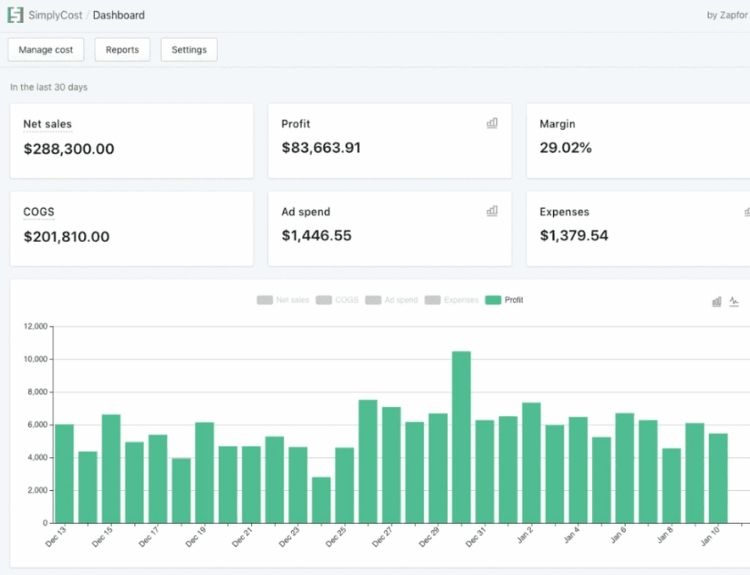This screenshot has height=575, width=750.
Task: Open the Manage cost page
Action: coord(45,50)
